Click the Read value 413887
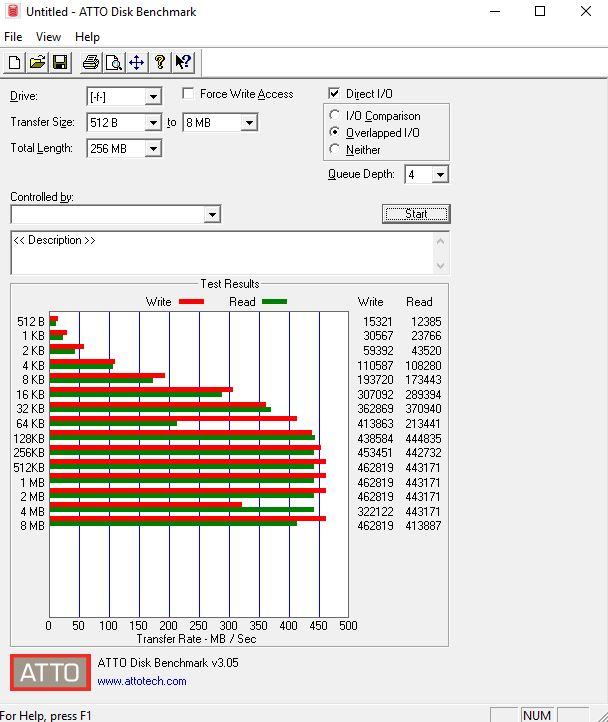This screenshot has width=608, height=722. [x=423, y=525]
